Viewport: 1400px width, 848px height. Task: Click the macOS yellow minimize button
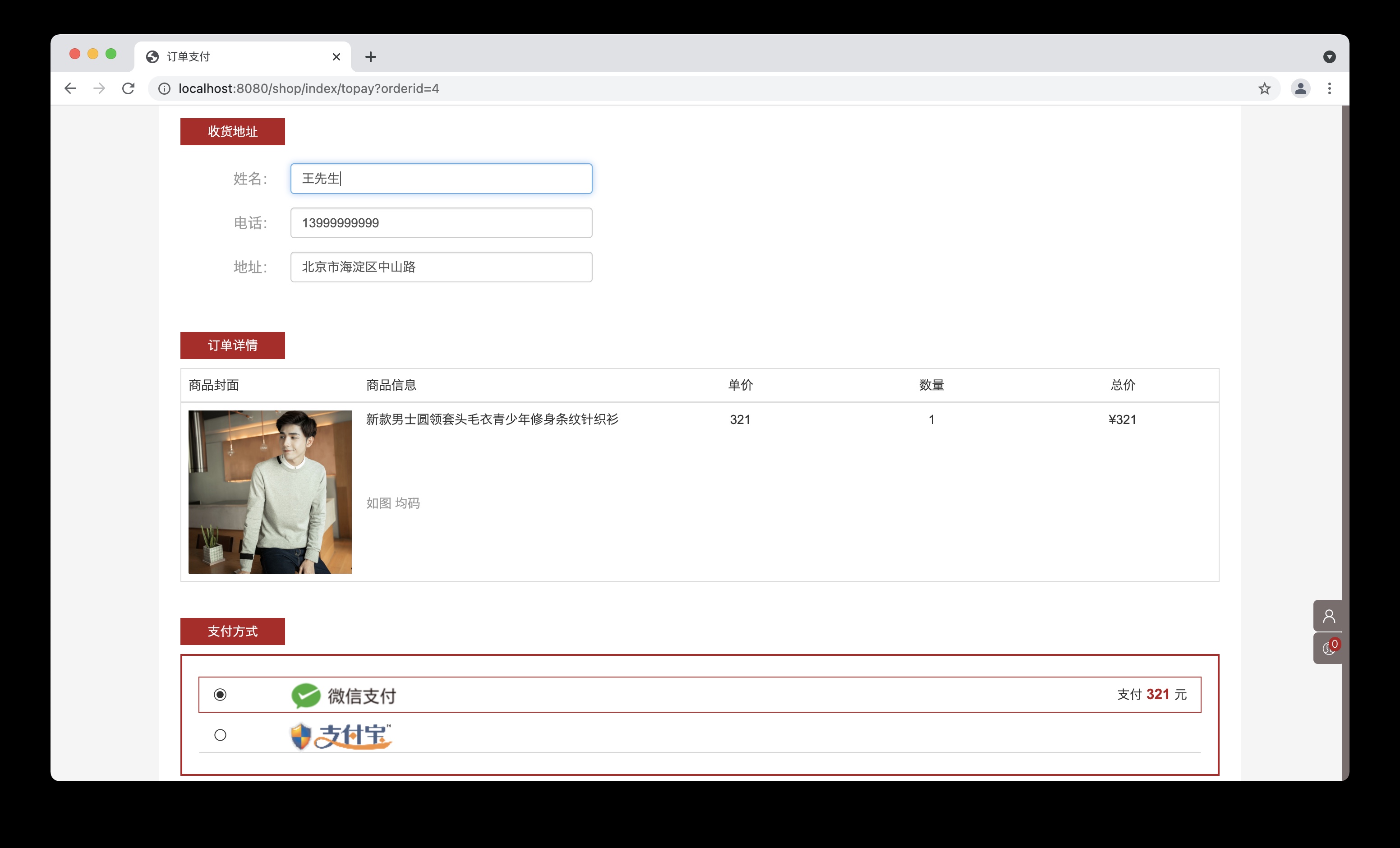[x=92, y=54]
